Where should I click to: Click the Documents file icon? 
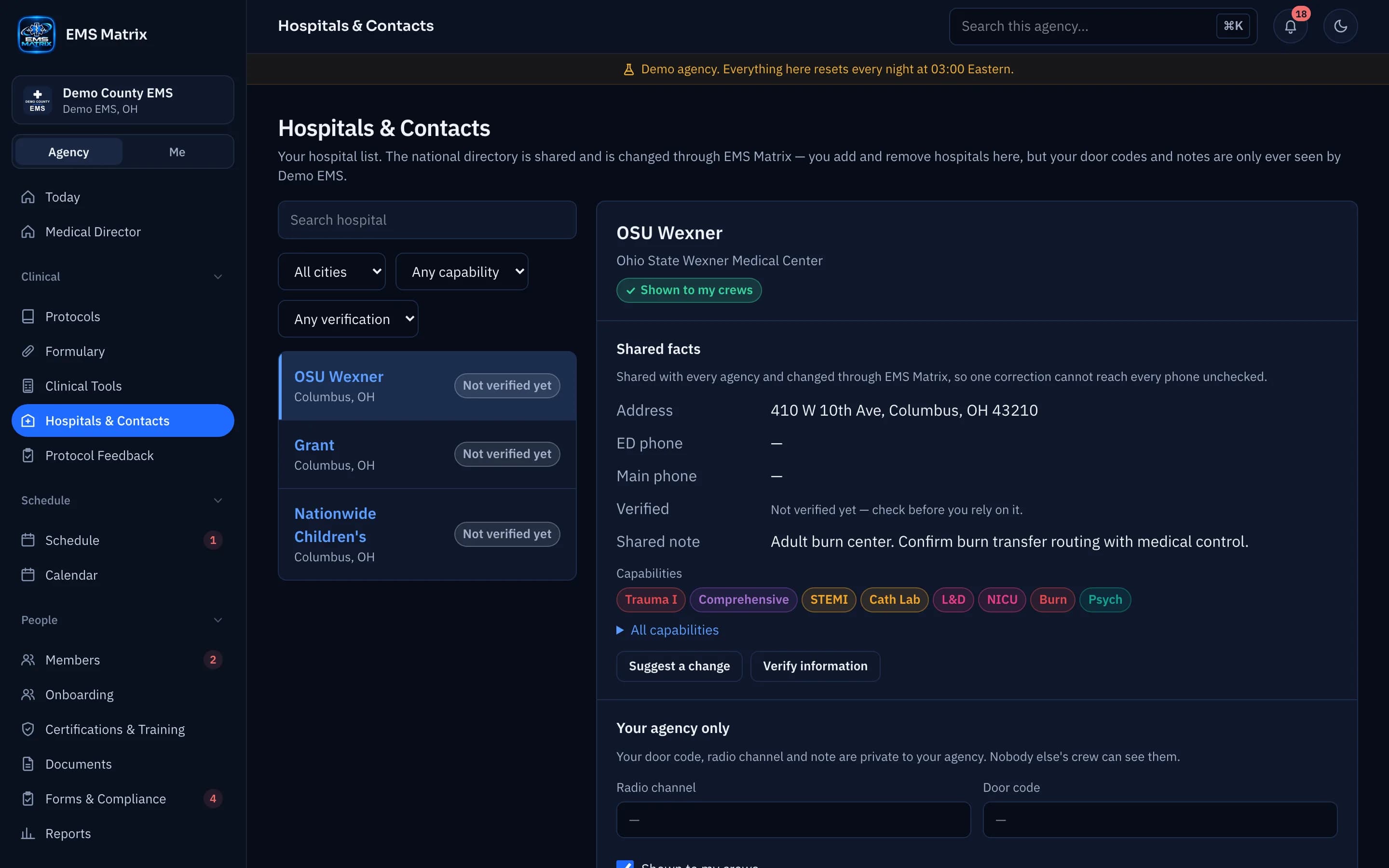tap(28, 764)
